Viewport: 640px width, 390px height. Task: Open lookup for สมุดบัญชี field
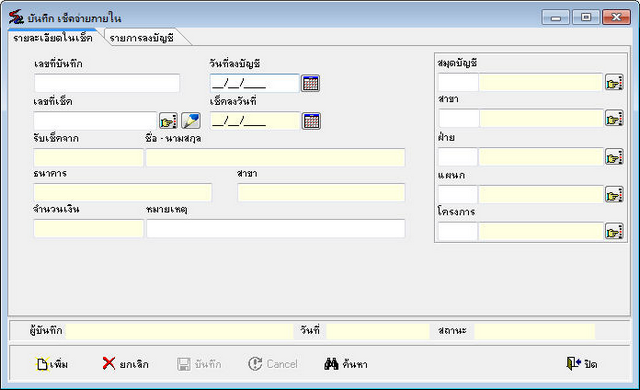614,83
